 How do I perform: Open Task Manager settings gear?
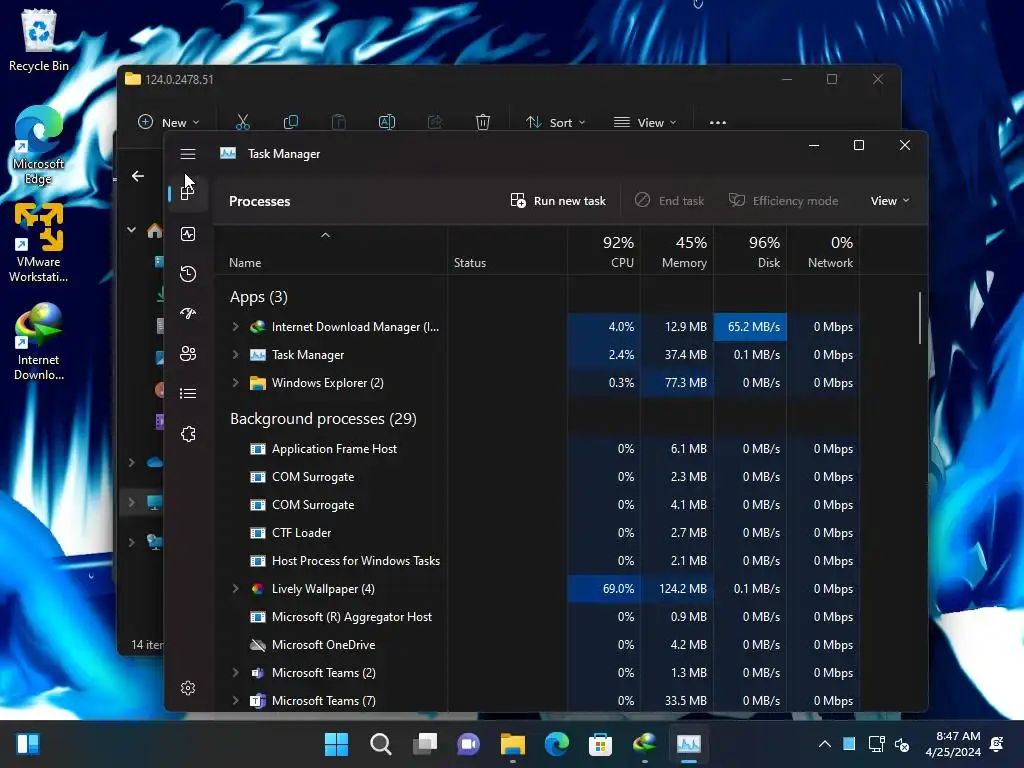click(188, 688)
